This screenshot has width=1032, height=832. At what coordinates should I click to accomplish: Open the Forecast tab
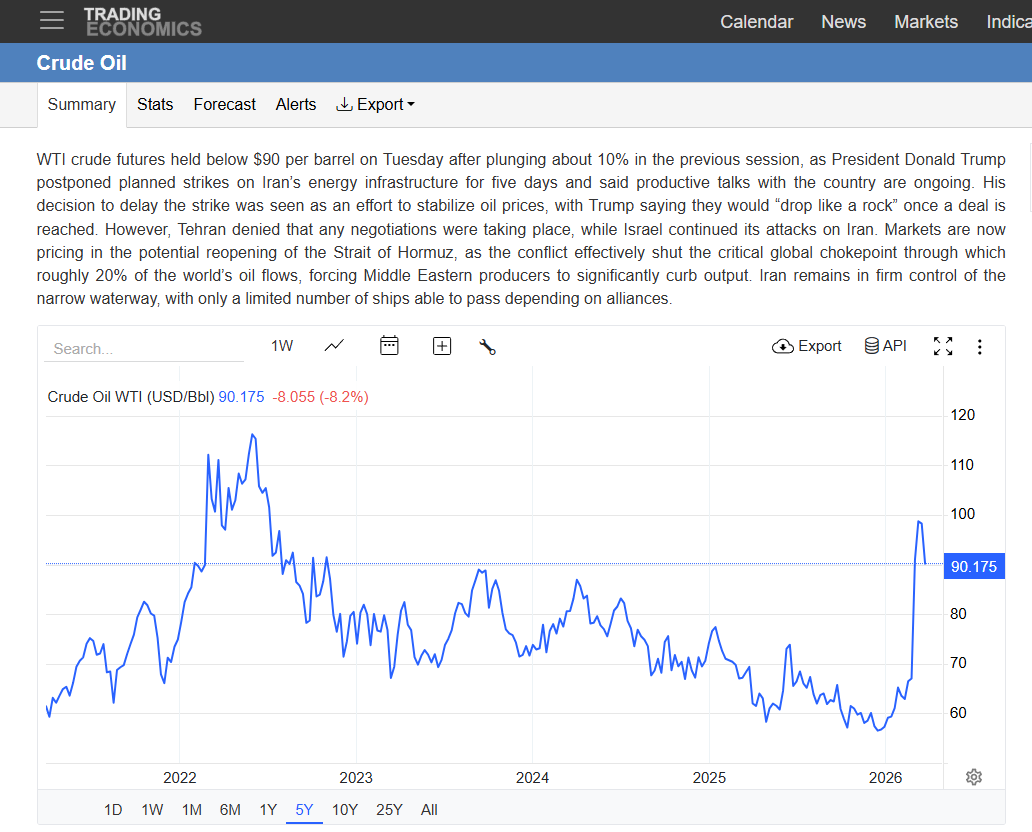pos(224,105)
